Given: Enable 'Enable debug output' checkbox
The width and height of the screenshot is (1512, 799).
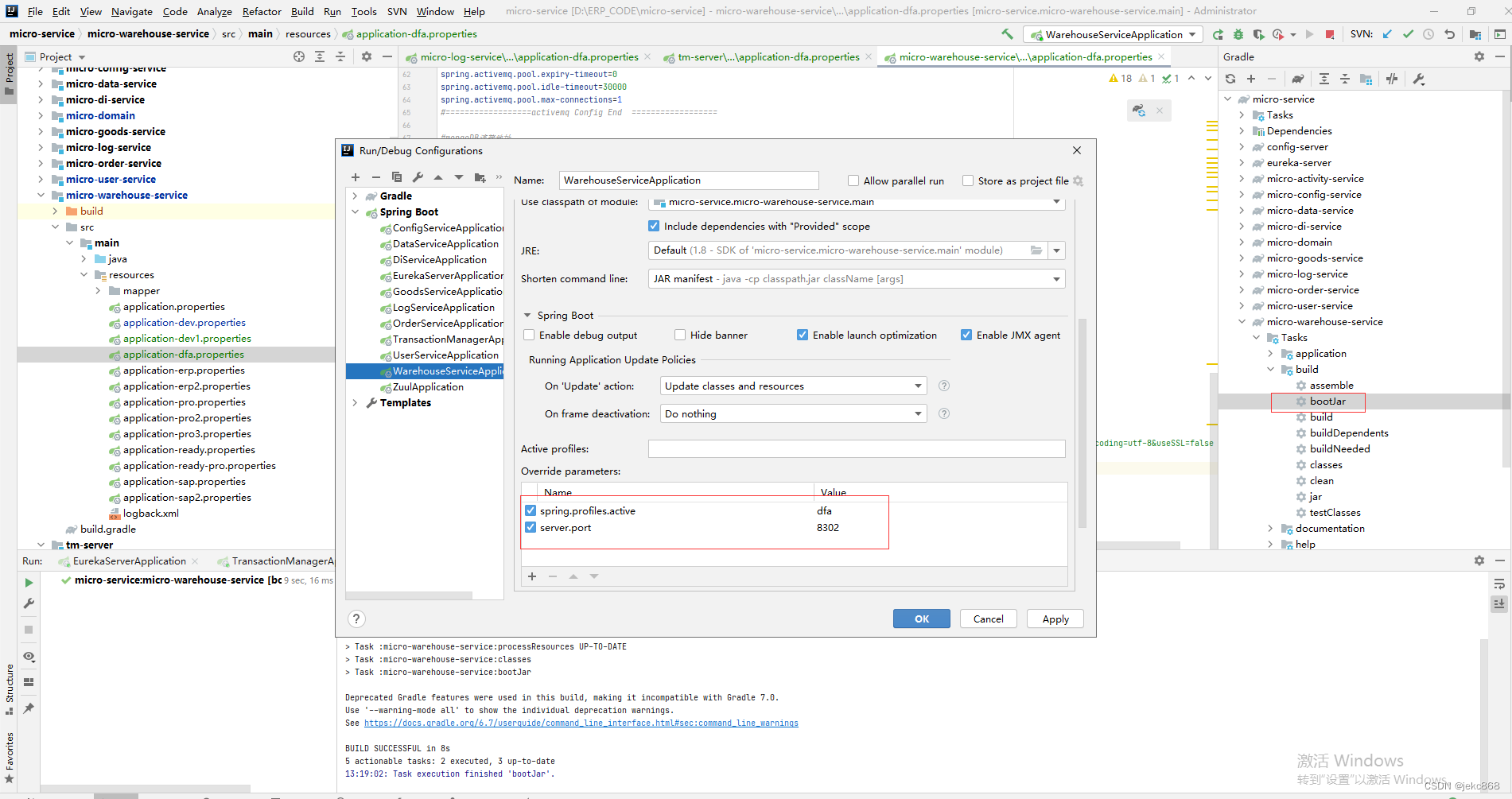Looking at the screenshot, I should tap(529, 335).
